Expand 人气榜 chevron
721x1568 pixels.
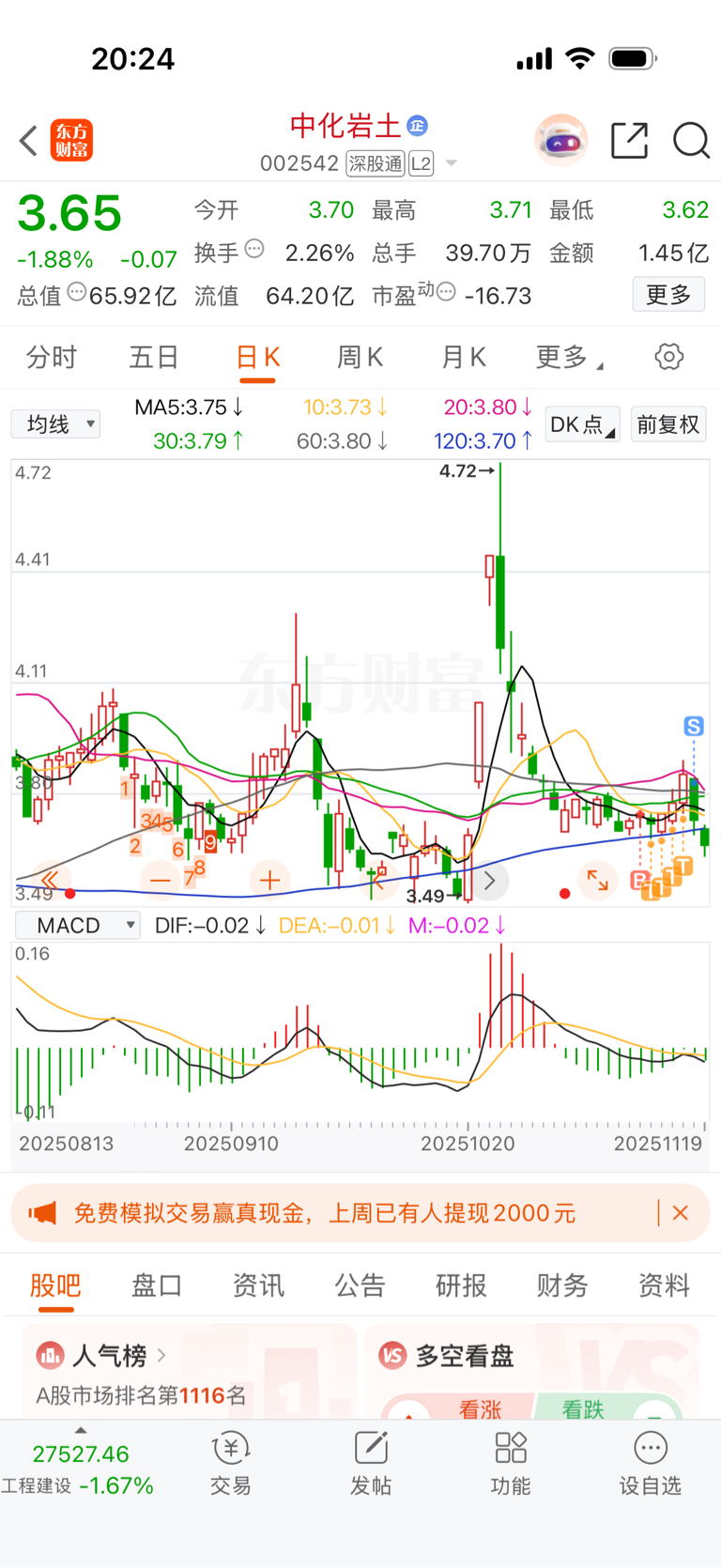(161, 1355)
